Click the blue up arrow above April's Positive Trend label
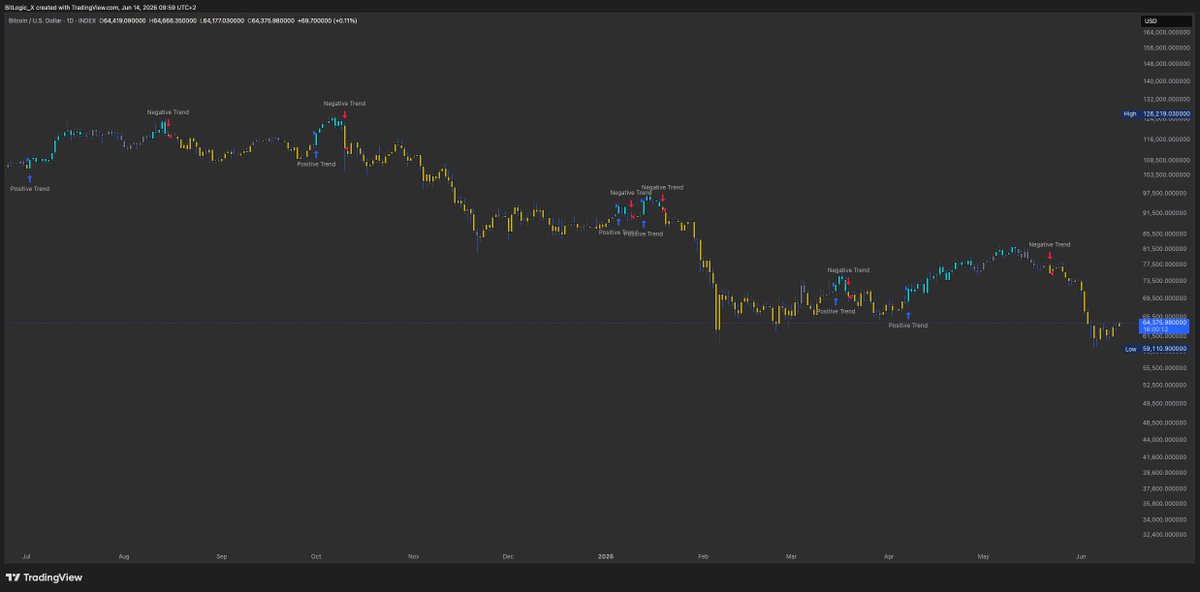This screenshot has height=592, width=1200. [908, 315]
